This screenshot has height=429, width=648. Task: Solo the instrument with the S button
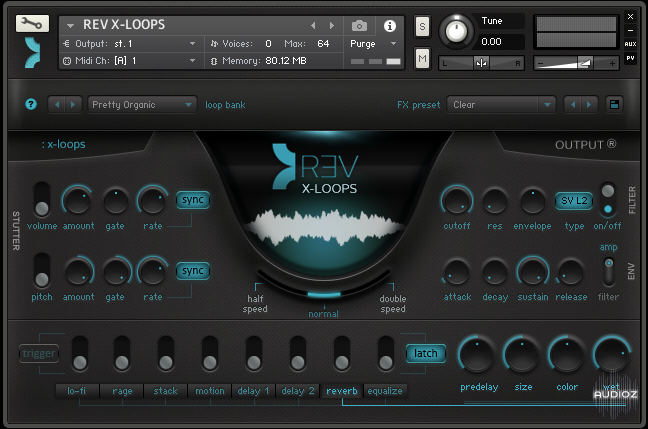click(422, 26)
